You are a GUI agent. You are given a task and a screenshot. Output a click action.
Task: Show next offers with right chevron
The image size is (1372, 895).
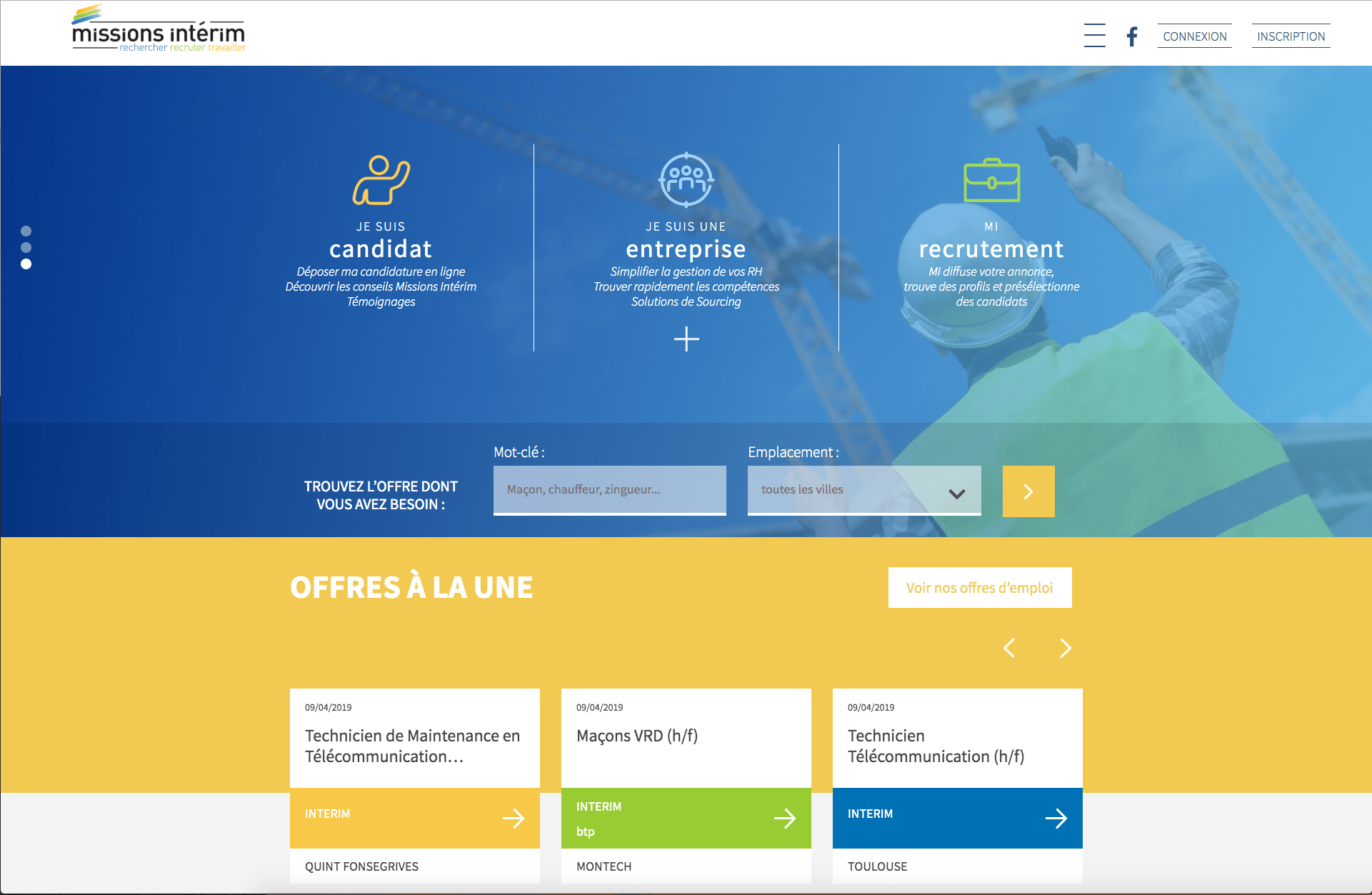(1065, 648)
